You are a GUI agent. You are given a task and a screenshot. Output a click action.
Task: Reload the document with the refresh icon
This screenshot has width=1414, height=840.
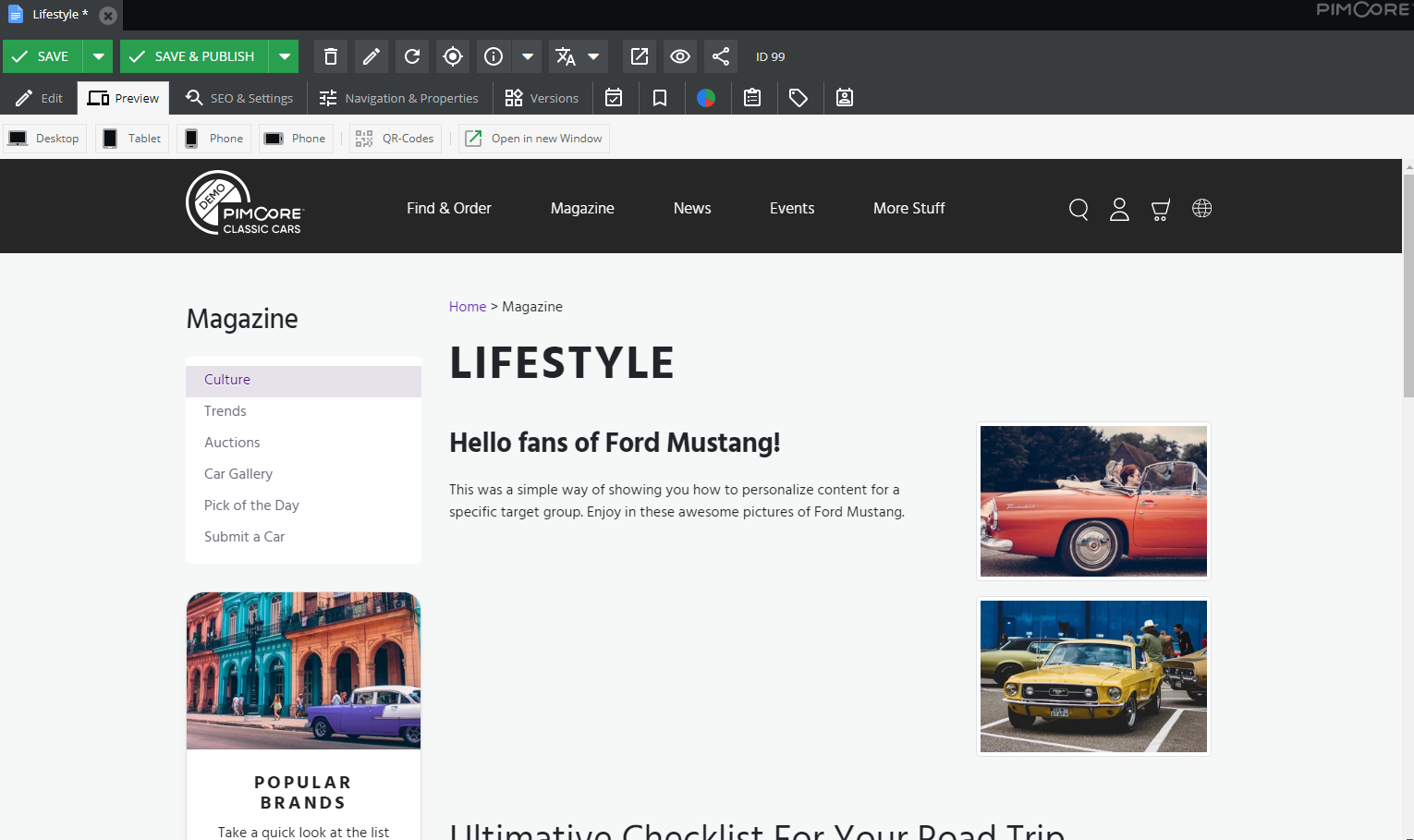(x=412, y=56)
